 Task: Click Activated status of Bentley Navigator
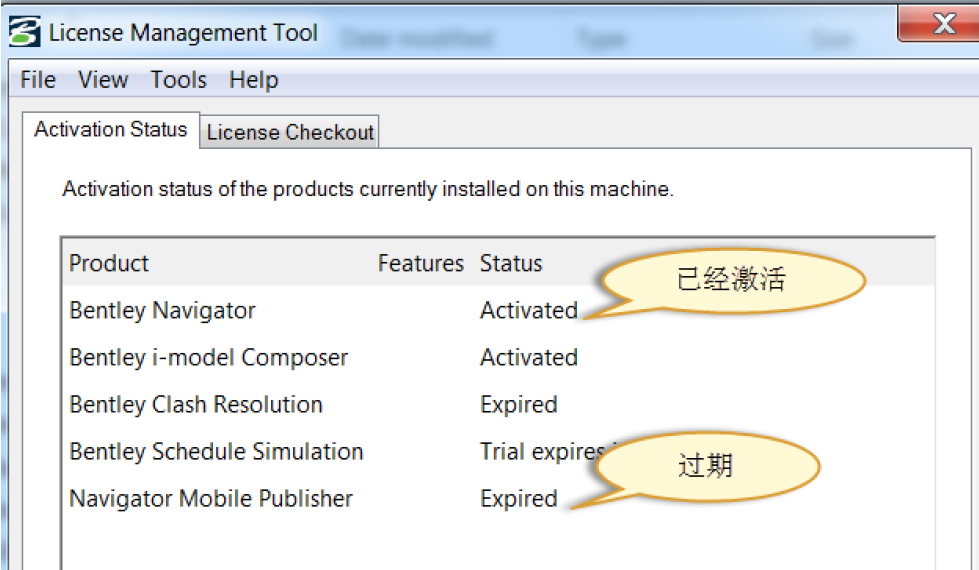(x=529, y=310)
